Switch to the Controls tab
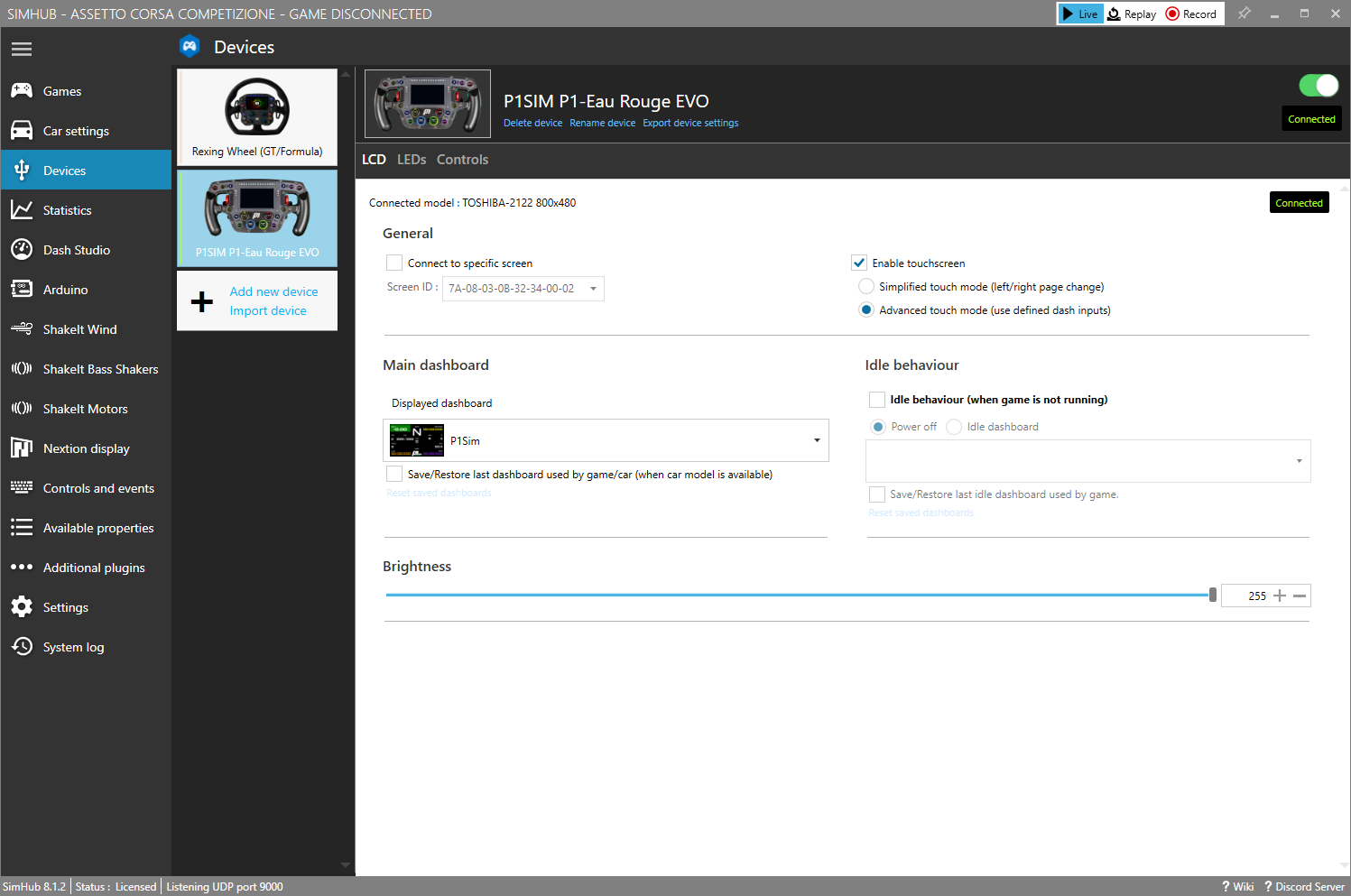1351x896 pixels. click(462, 160)
